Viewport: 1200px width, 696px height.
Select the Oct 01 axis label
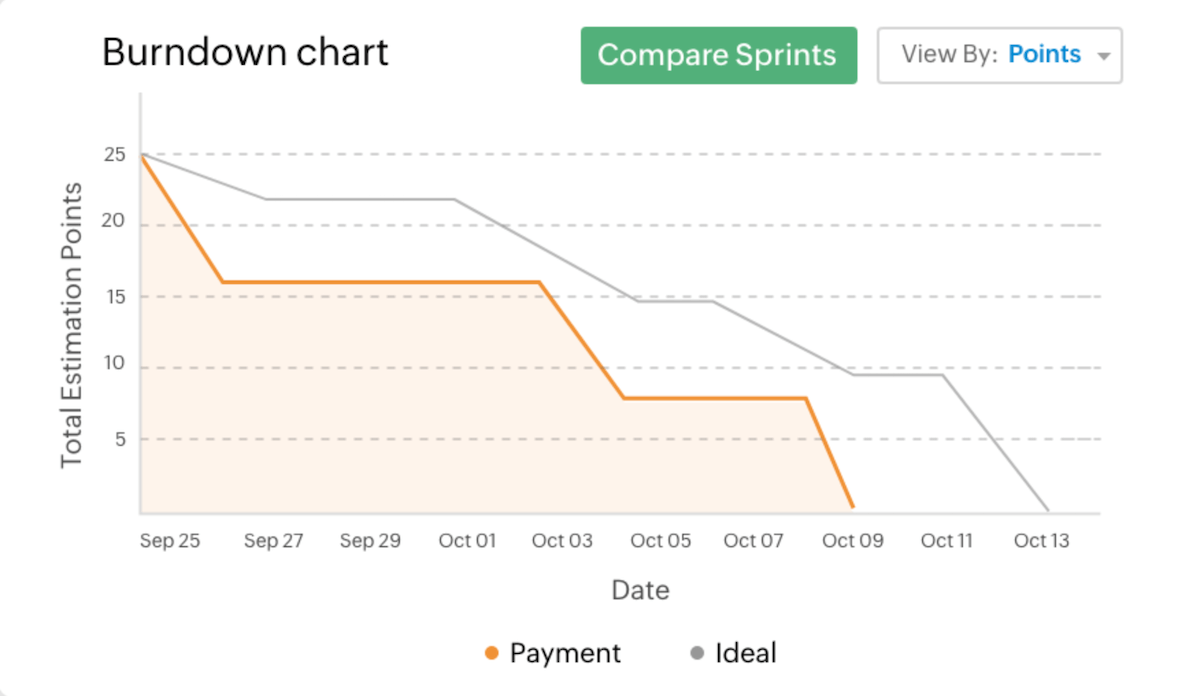467,541
